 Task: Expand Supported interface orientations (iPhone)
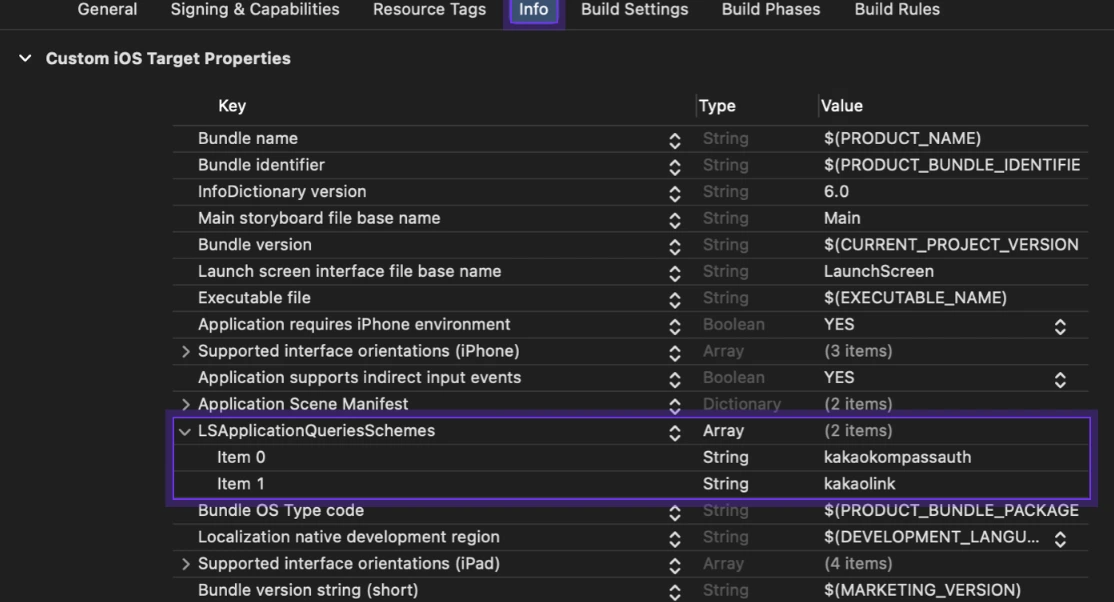tap(185, 351)
